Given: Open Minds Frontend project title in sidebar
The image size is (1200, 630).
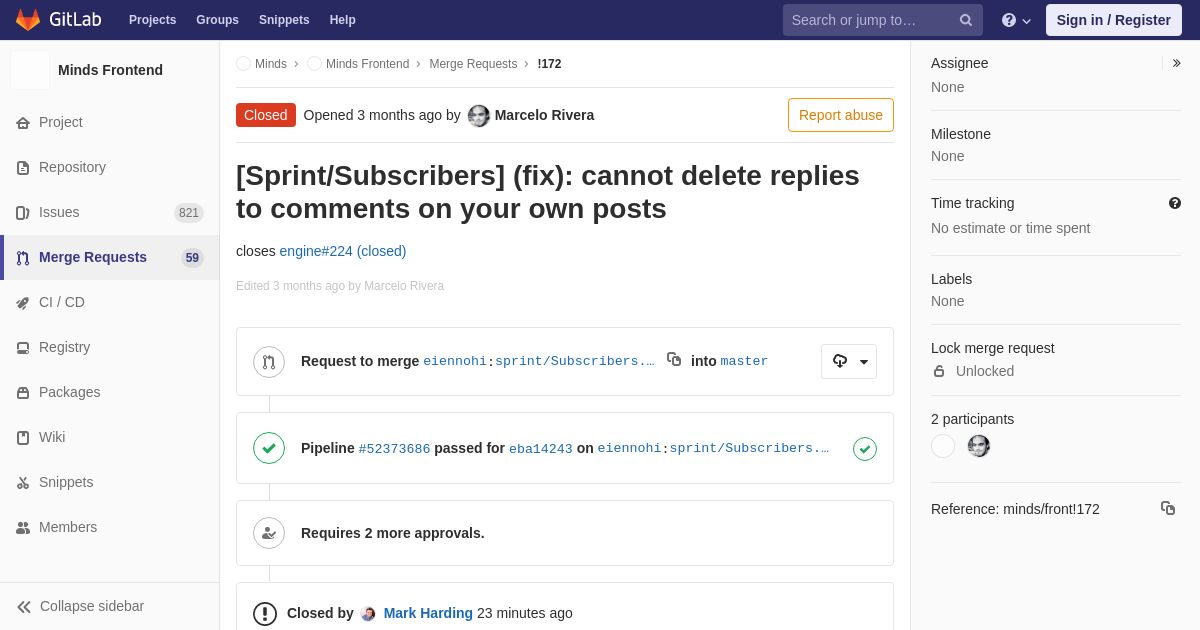Looking at the screenshot, I should 110,70.
